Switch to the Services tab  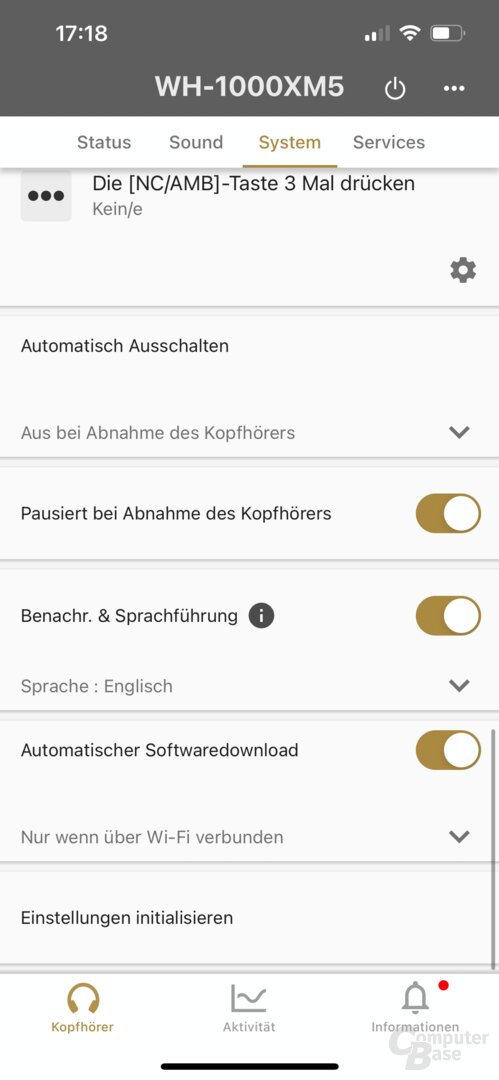tap(389, 142)
